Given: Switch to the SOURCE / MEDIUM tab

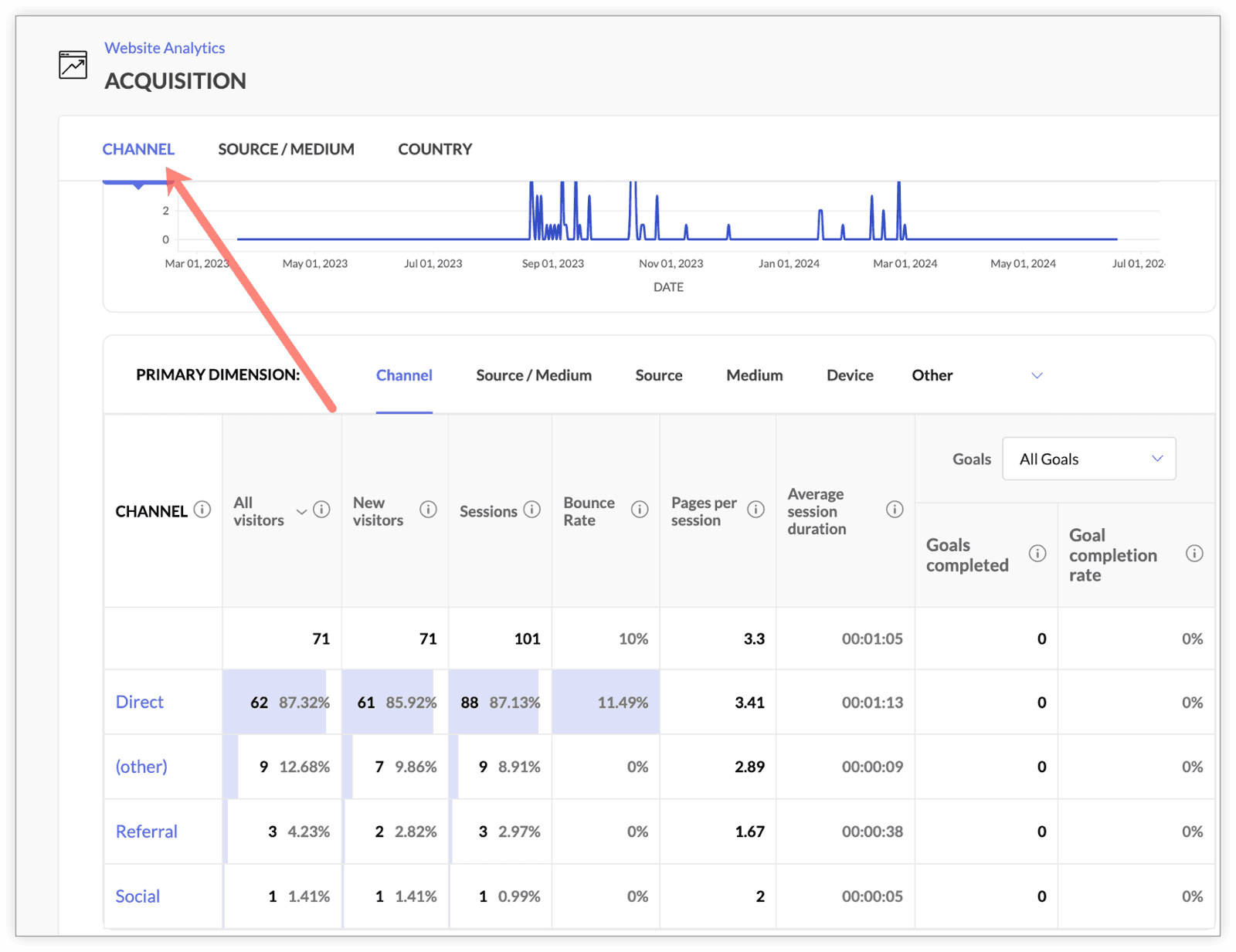Looking at the screenshot, I should (286, 149).
